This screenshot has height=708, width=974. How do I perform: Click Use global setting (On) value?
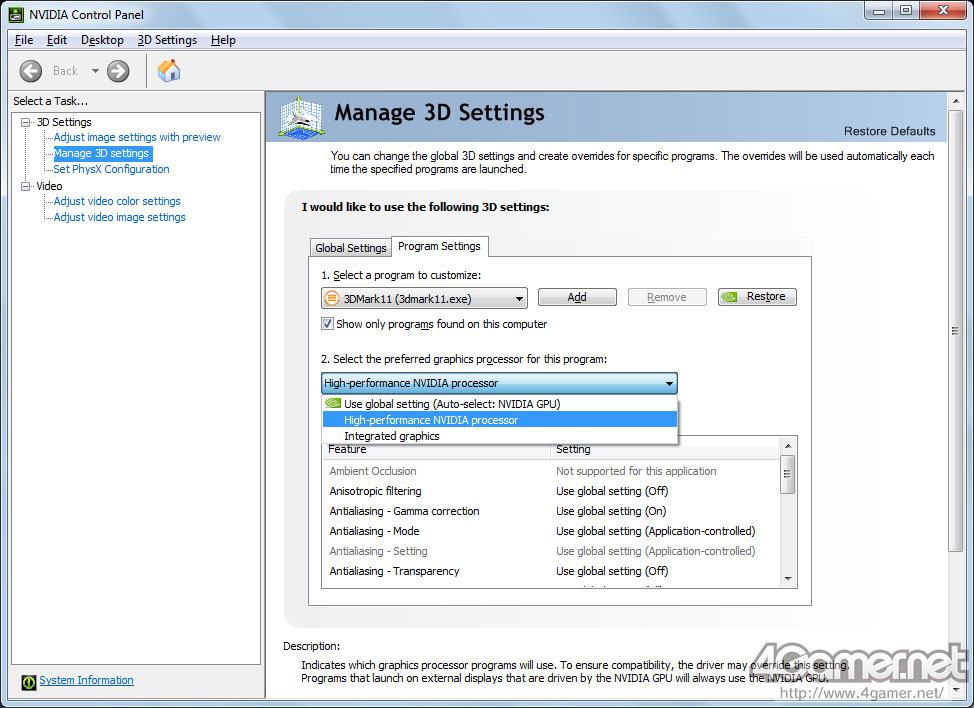611,511
